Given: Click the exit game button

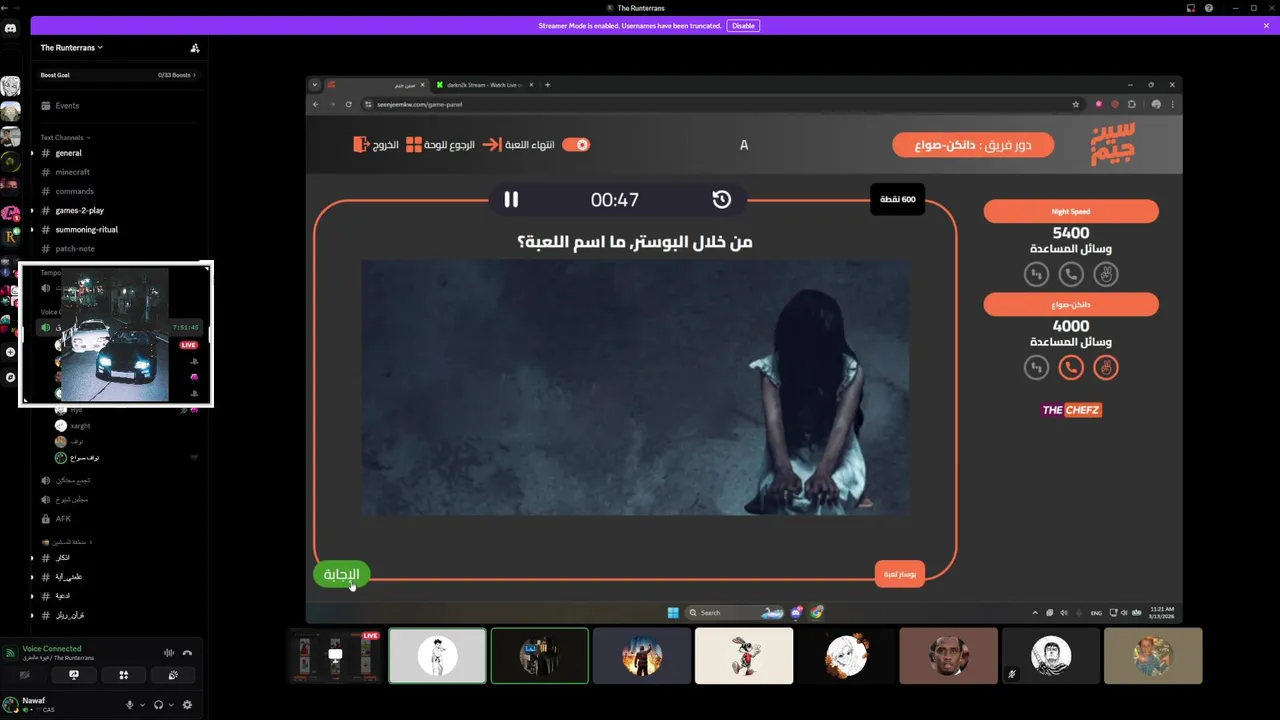Looking at the screenshot, I should tap(376, 145).
